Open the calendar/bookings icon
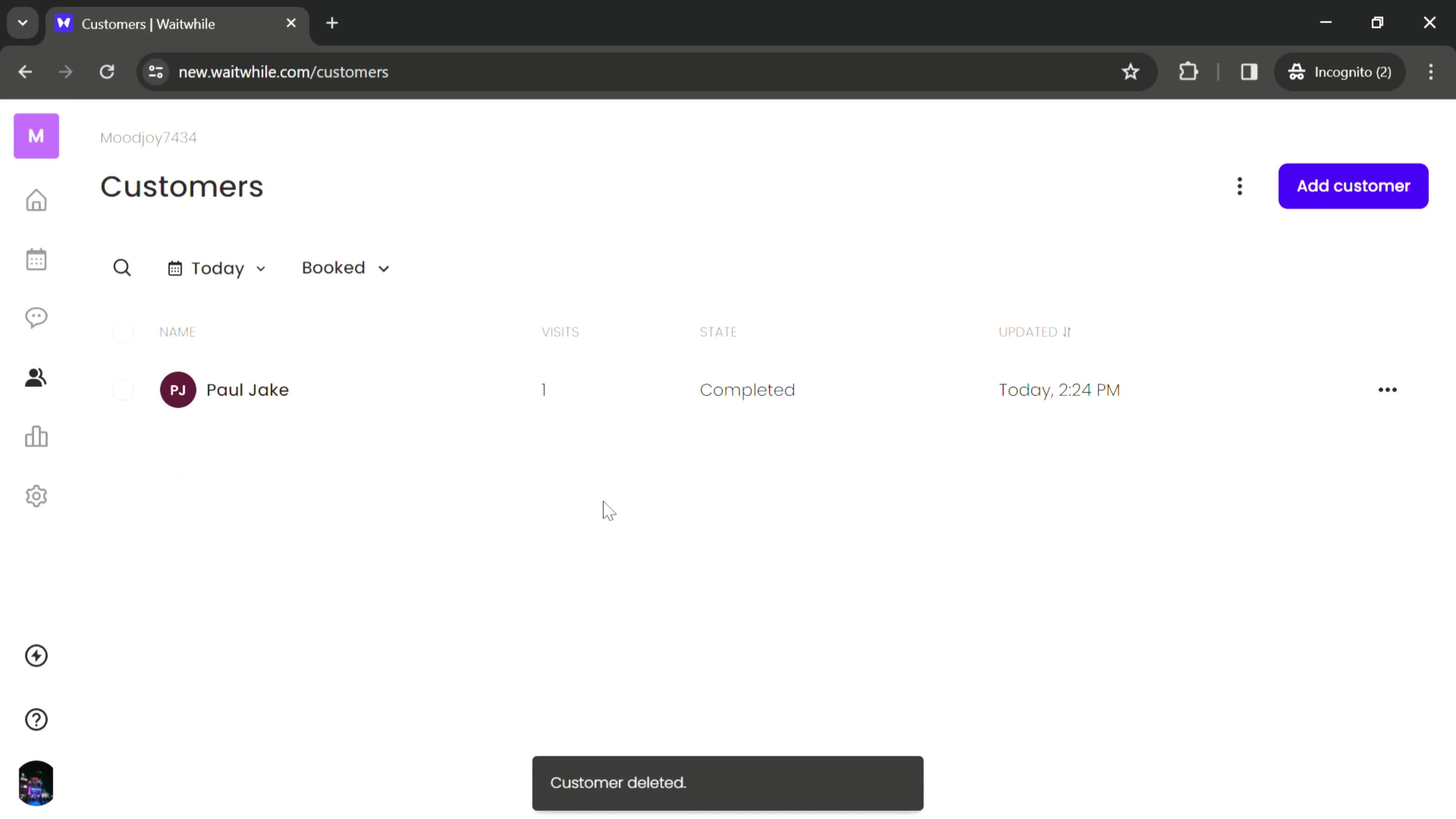The width and height of the screenshot is (1456, 819). tap(36, 259)
